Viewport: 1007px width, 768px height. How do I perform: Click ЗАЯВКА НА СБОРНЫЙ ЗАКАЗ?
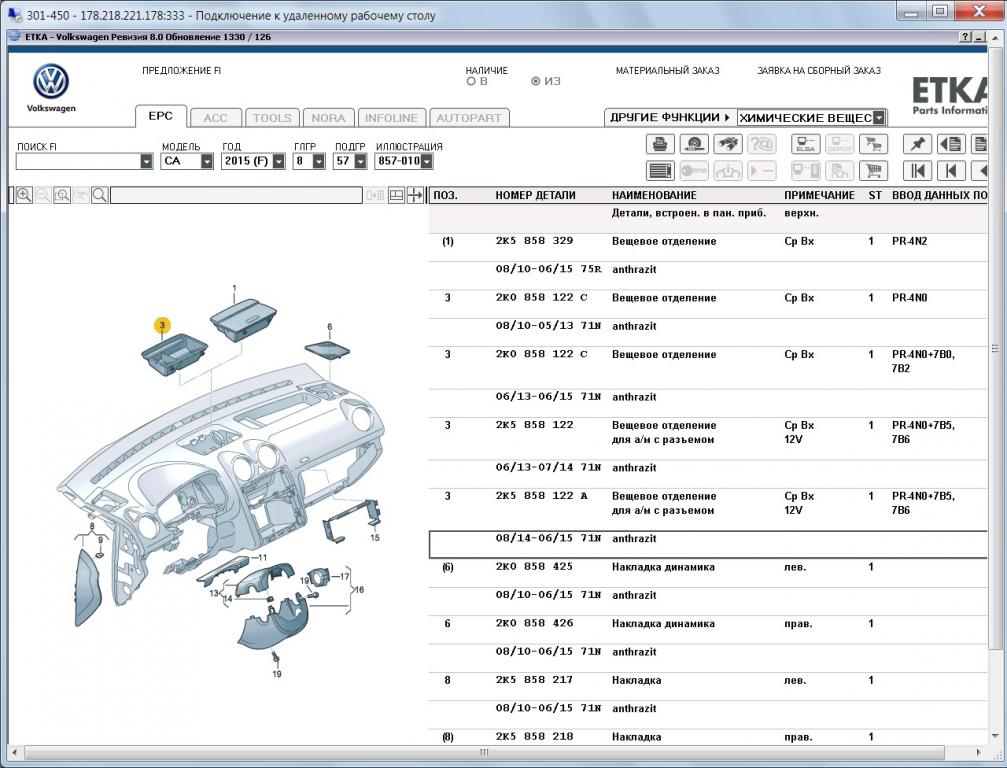[x=819, y=71]
